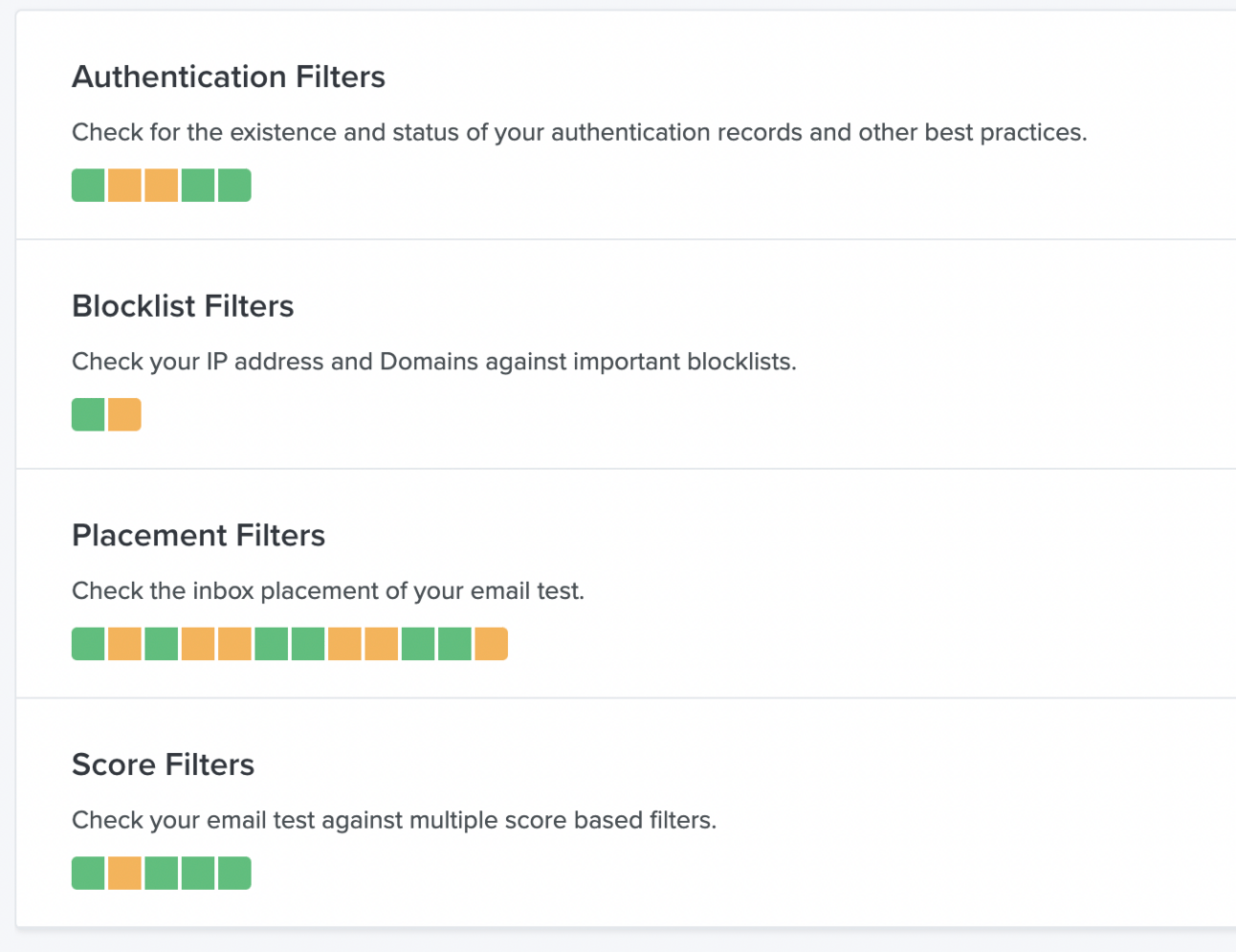This screenshot has height=952, width=1236.
Task: Open the Authentication Filters section heading
Action: point(228,77)
